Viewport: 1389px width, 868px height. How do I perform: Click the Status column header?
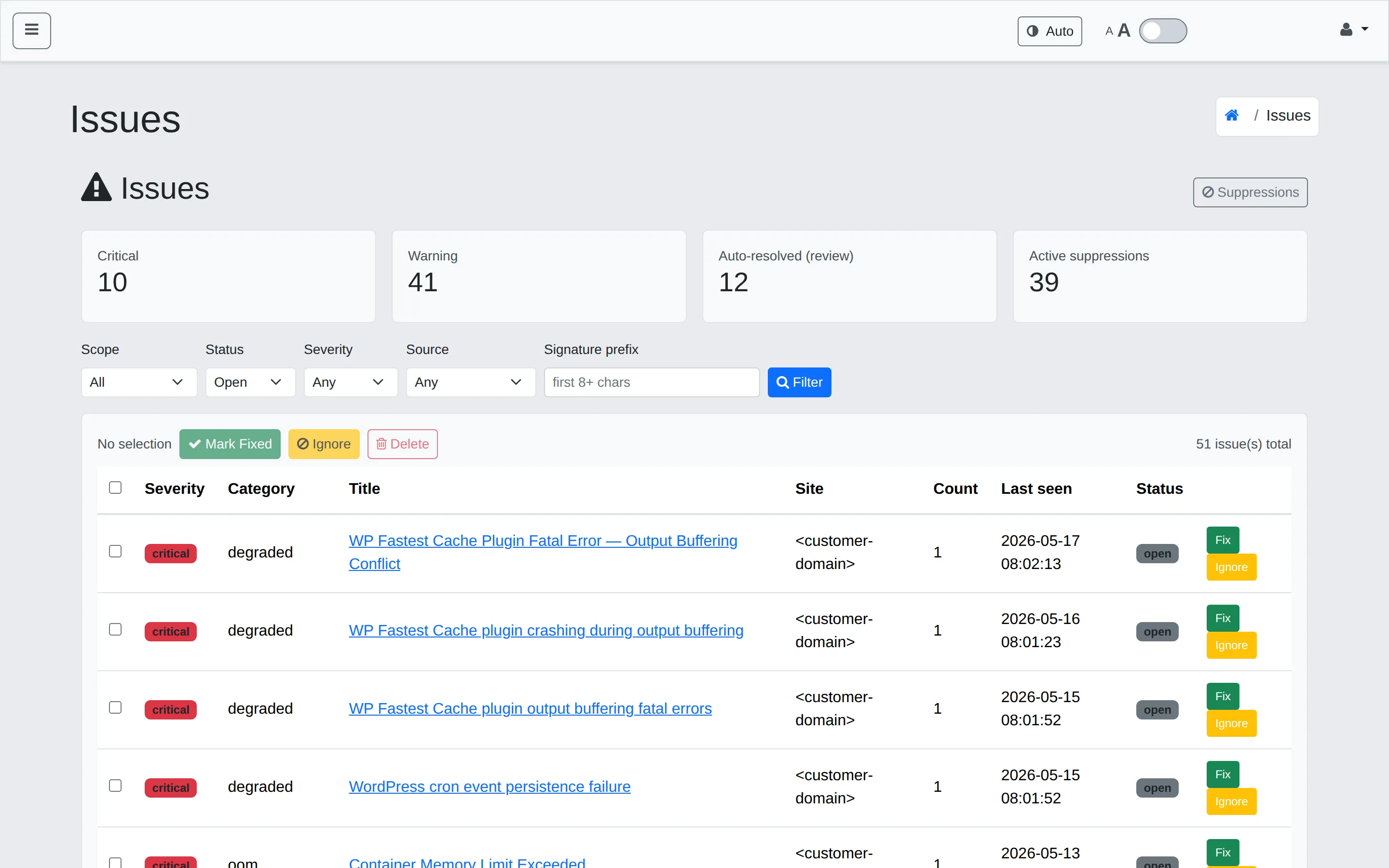coord(1159,488)
